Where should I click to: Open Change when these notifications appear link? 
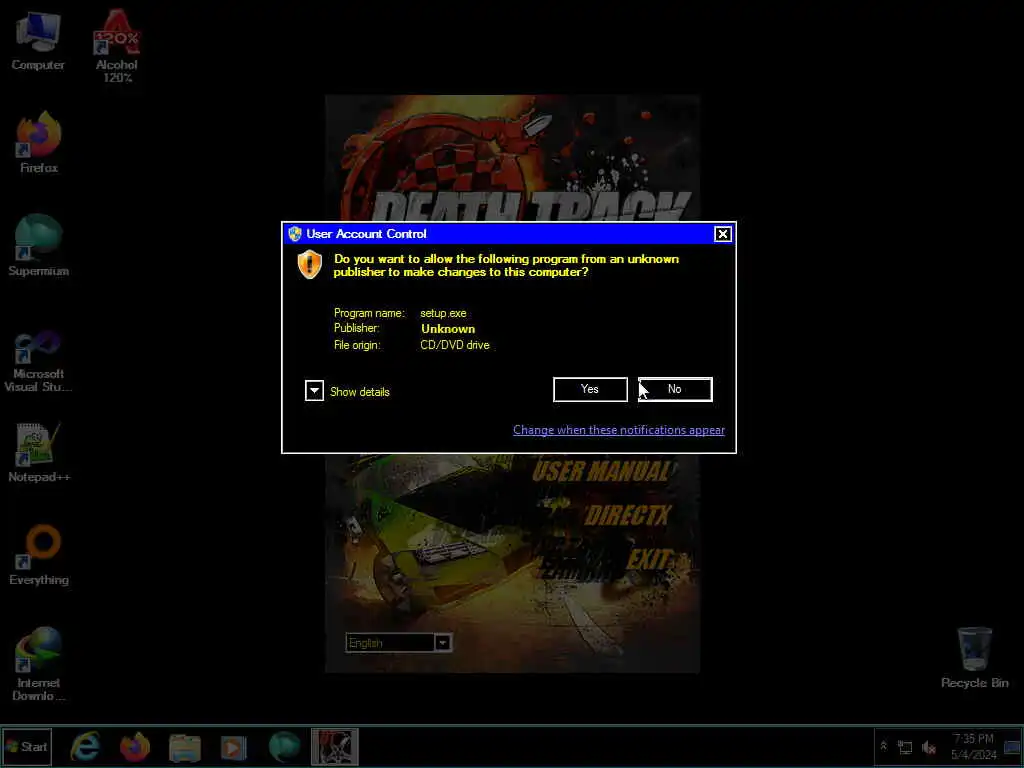pos(618,430)
